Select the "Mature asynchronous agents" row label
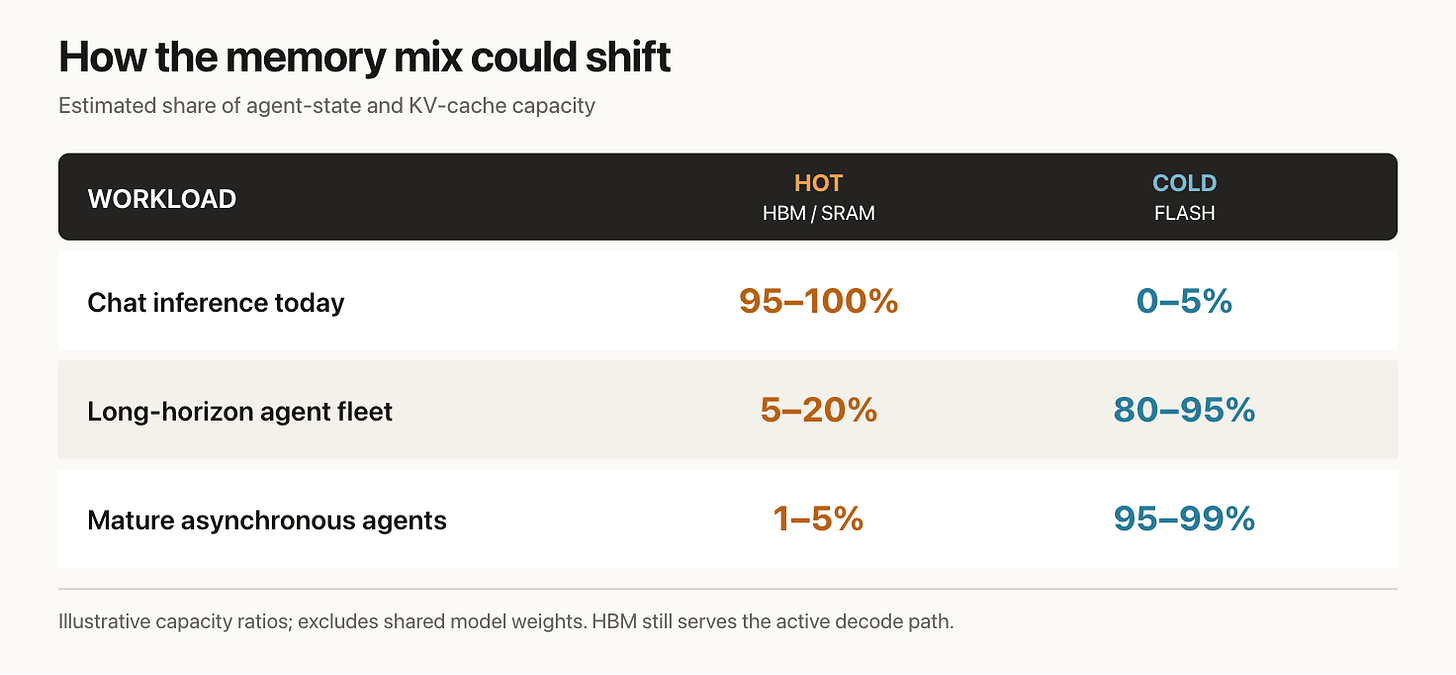The image size is (1456, 675). point(267,520)
